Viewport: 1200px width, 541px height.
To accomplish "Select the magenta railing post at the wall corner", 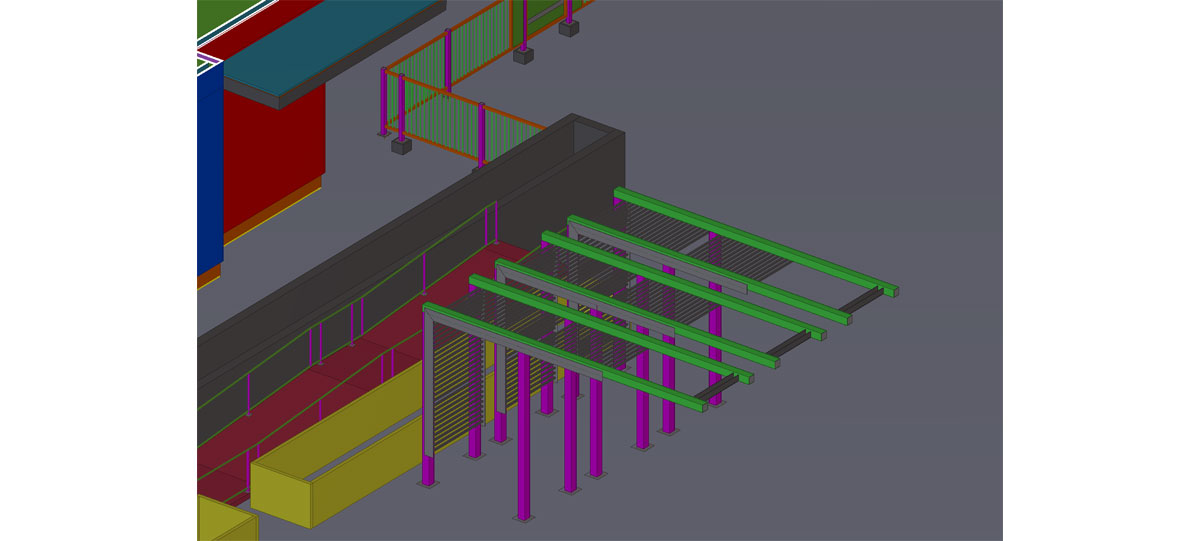I will 481,132.
